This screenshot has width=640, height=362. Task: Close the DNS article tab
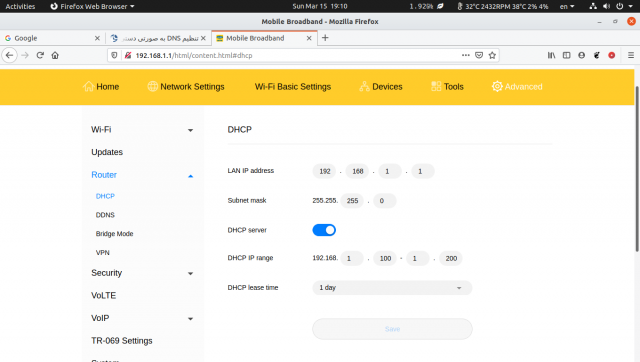coord(203,38)
